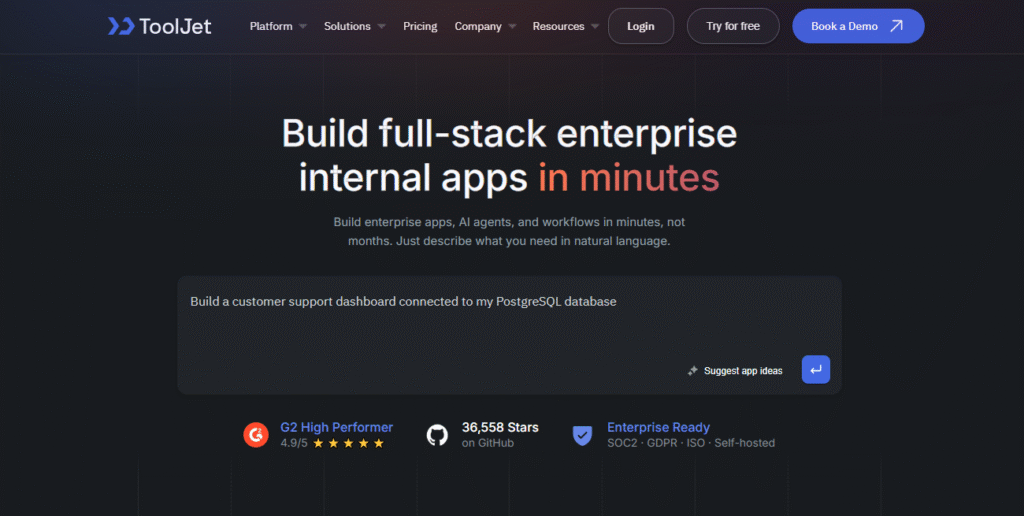Click the sparkle icon beside Suggest app ideas
Image resolution: width=1024 pixels, height=516 pixels.
(692, 371)
